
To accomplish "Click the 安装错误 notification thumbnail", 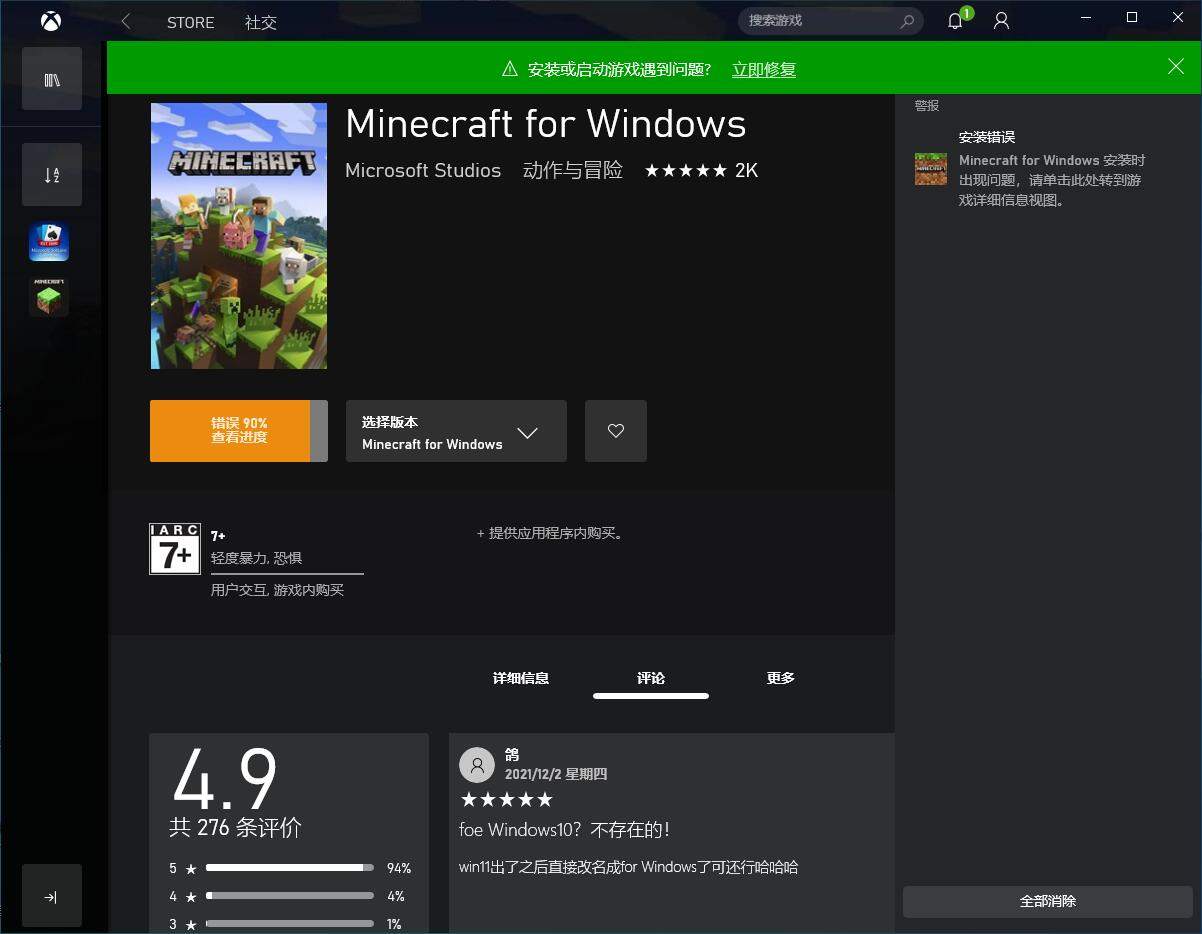I will coord(931,169).
